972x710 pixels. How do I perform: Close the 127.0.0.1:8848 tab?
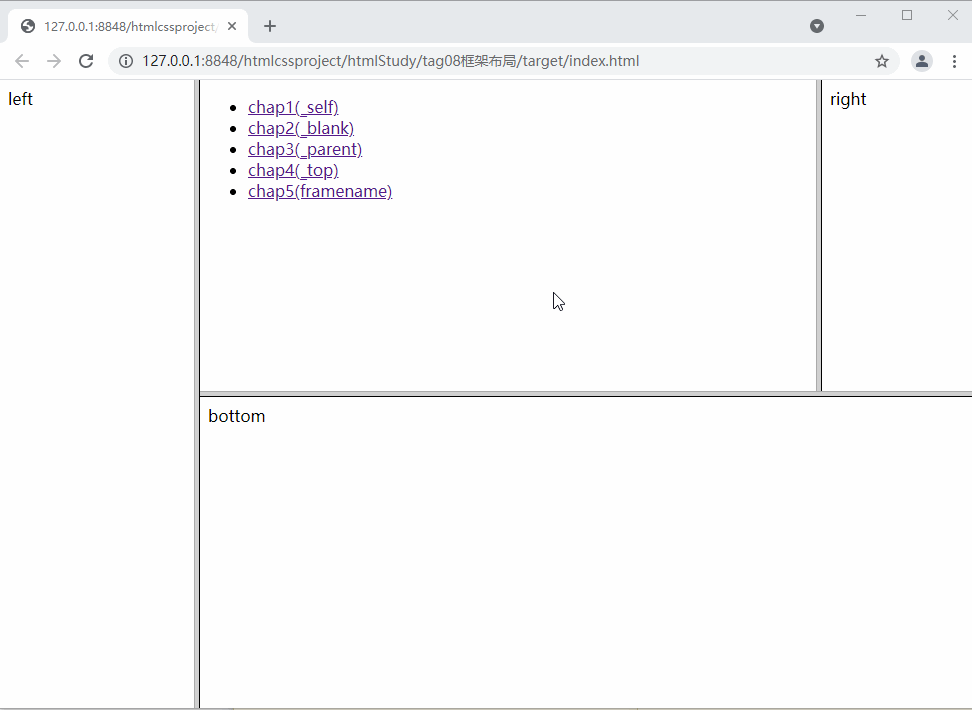coord(232,26)
